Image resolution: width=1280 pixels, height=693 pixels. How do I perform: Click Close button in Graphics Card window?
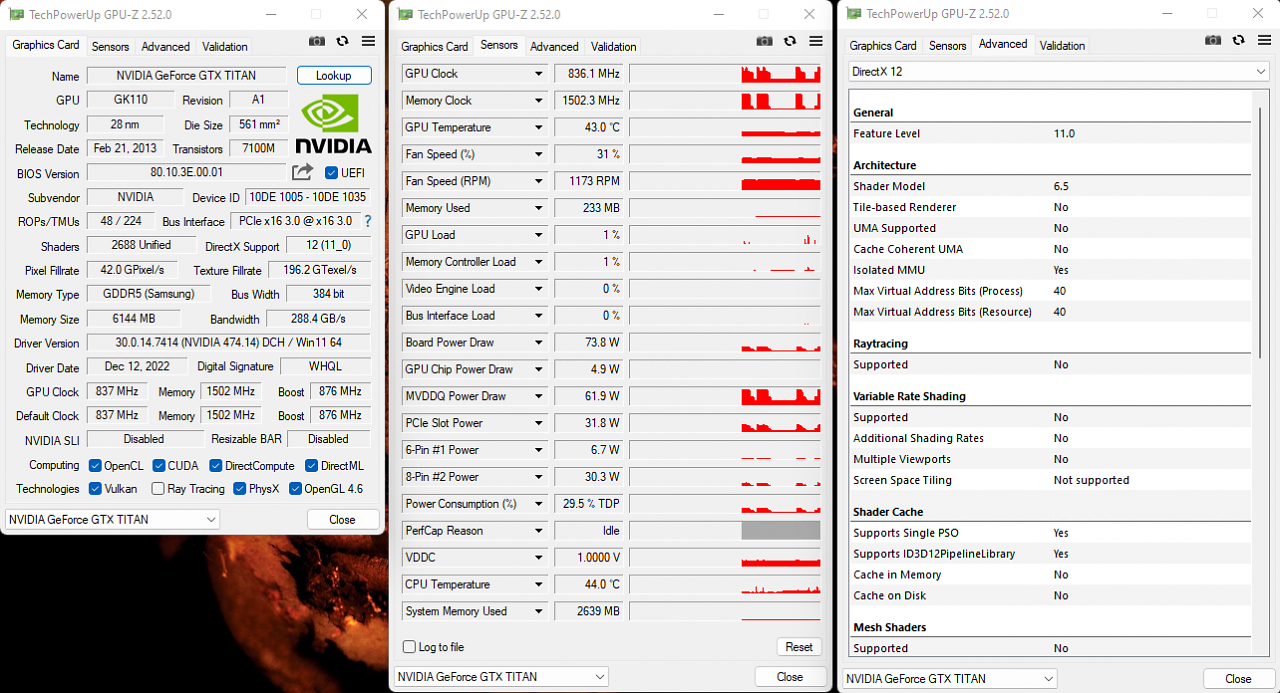pos(342,520)
